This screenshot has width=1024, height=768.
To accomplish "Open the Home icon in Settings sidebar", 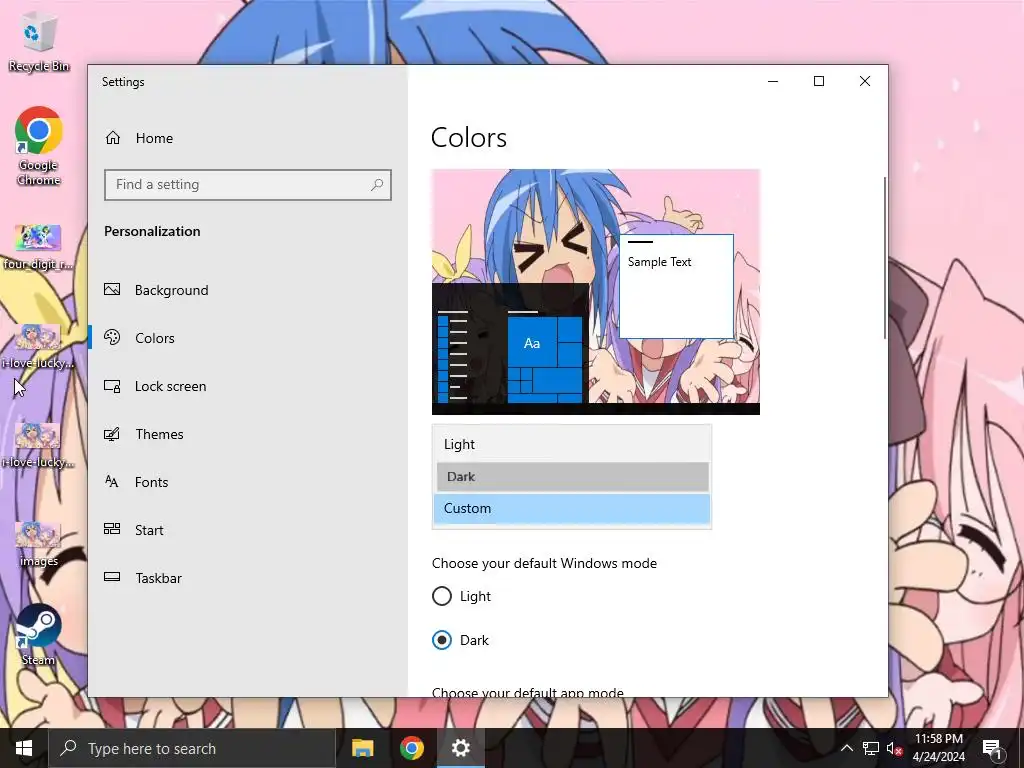I will tap(113, 138).
